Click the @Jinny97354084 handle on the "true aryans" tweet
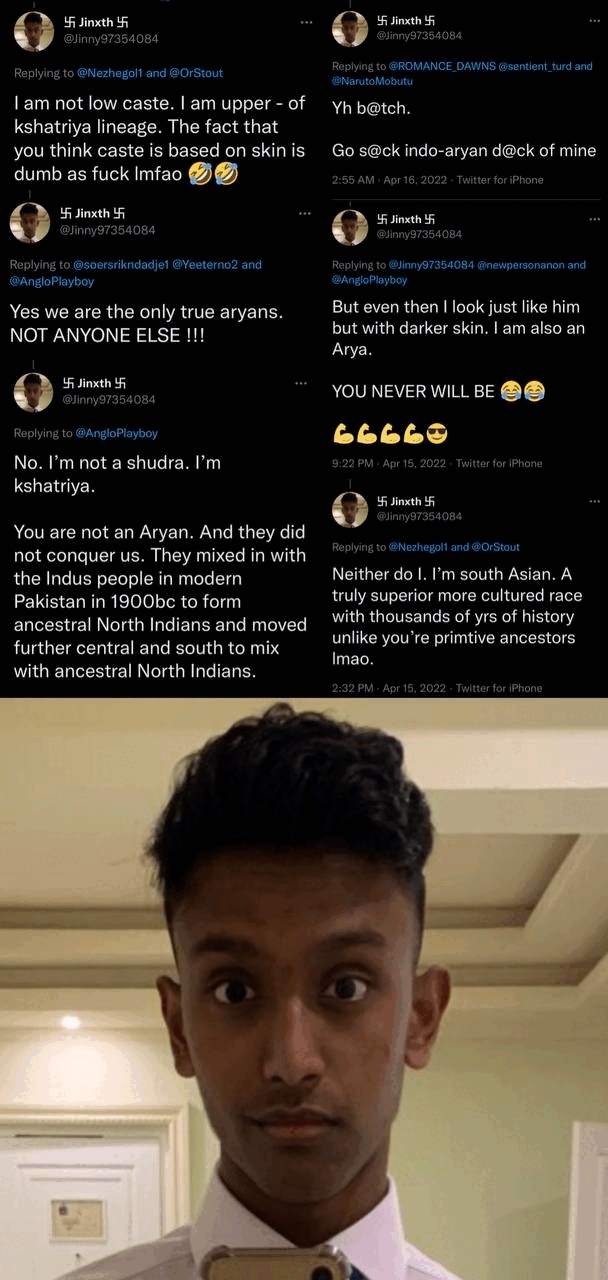This screenshot has width=608, height=1280. (108, 229)
